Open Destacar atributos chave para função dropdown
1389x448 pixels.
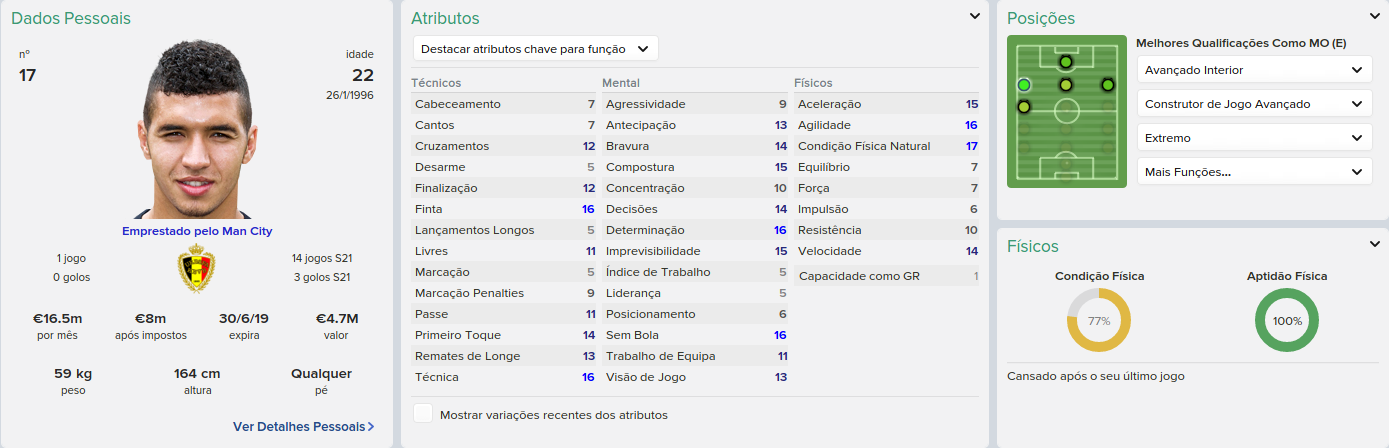click(535, 48)
